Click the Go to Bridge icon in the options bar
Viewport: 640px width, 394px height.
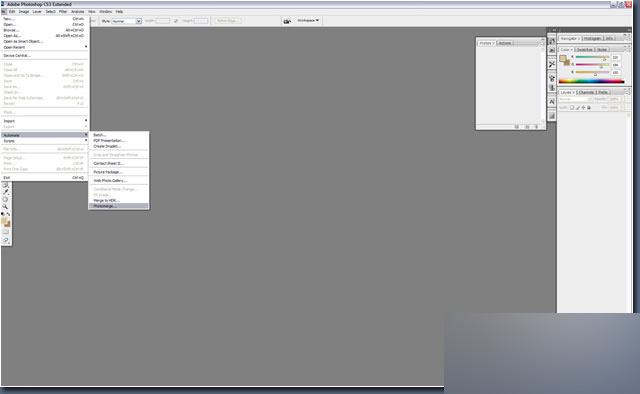287,21
